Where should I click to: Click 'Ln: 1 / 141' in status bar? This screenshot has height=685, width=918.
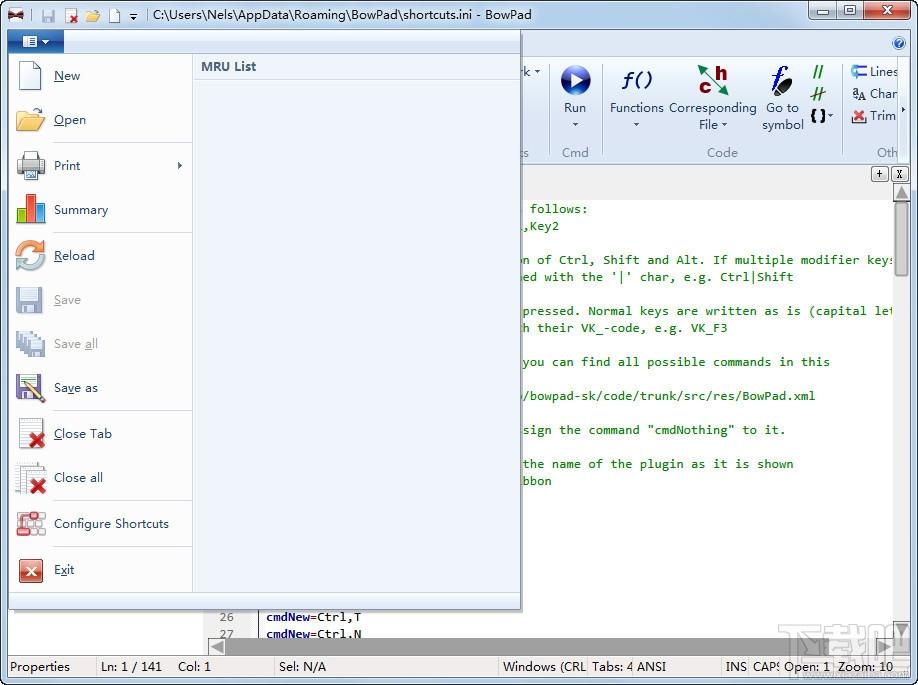(x=131, y=667)
